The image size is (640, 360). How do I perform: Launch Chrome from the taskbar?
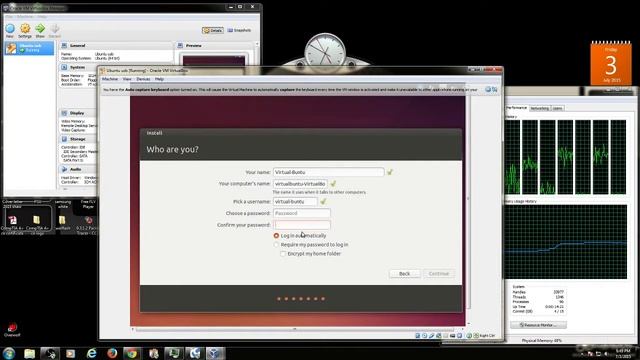[132, 353]
